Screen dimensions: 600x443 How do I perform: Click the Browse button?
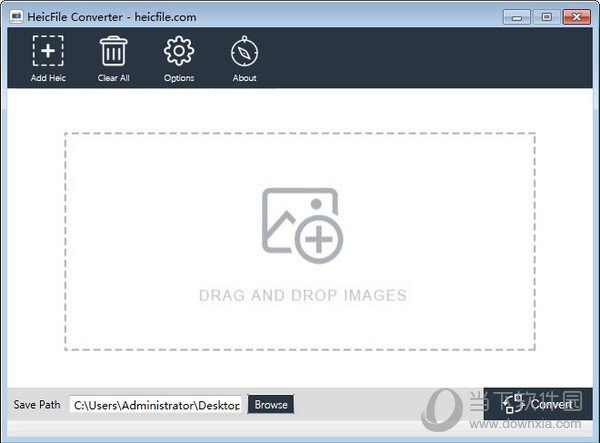(271, 404)
